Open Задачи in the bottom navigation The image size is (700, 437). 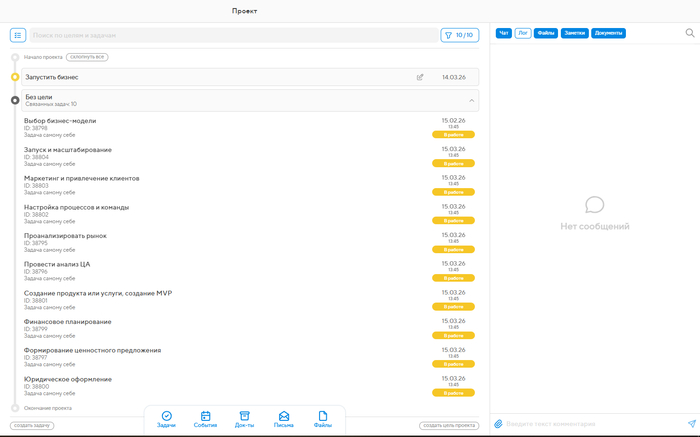pyautogui.click(x=167, y=419)
